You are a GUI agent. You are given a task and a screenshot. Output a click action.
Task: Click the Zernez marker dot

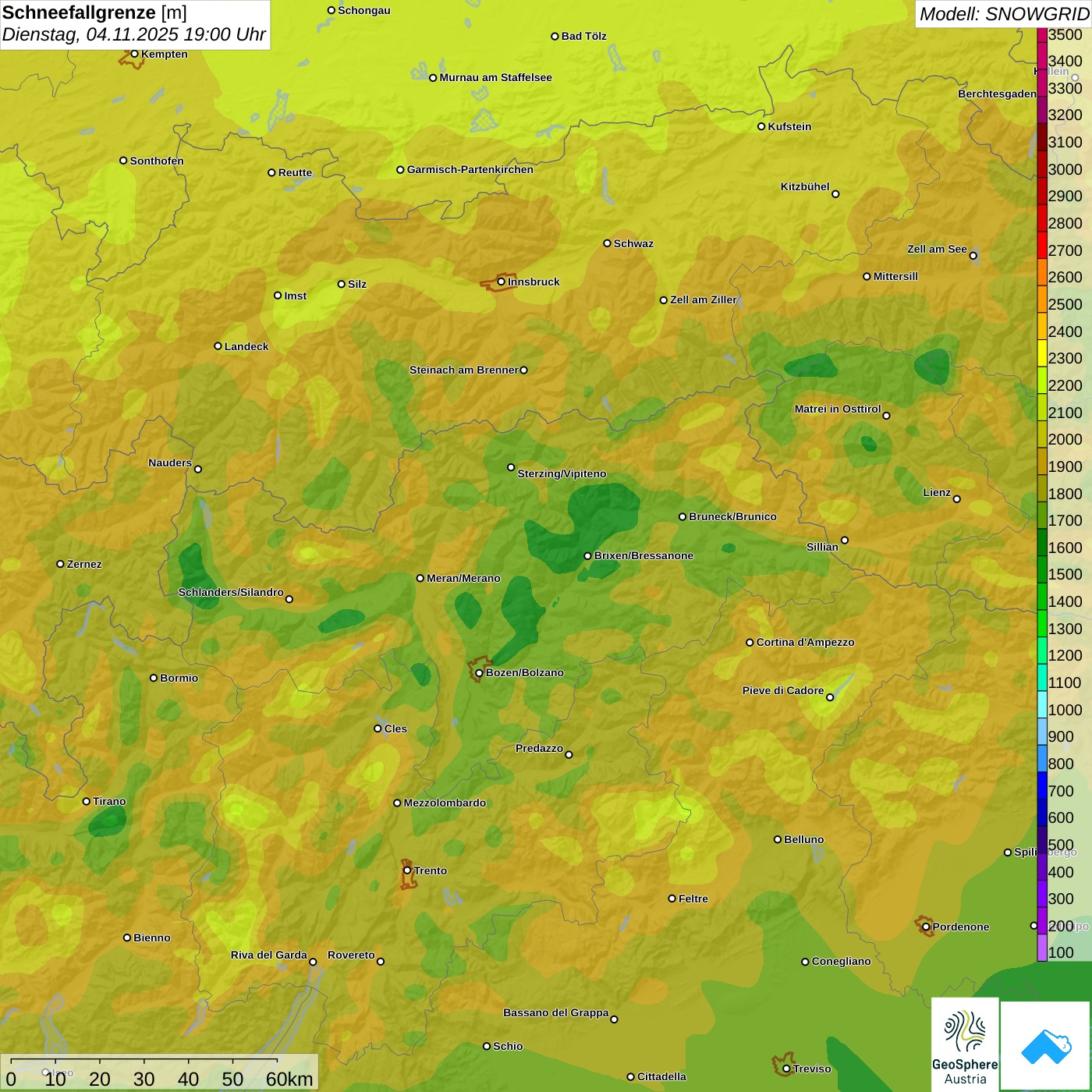click(x=60, y=564)
